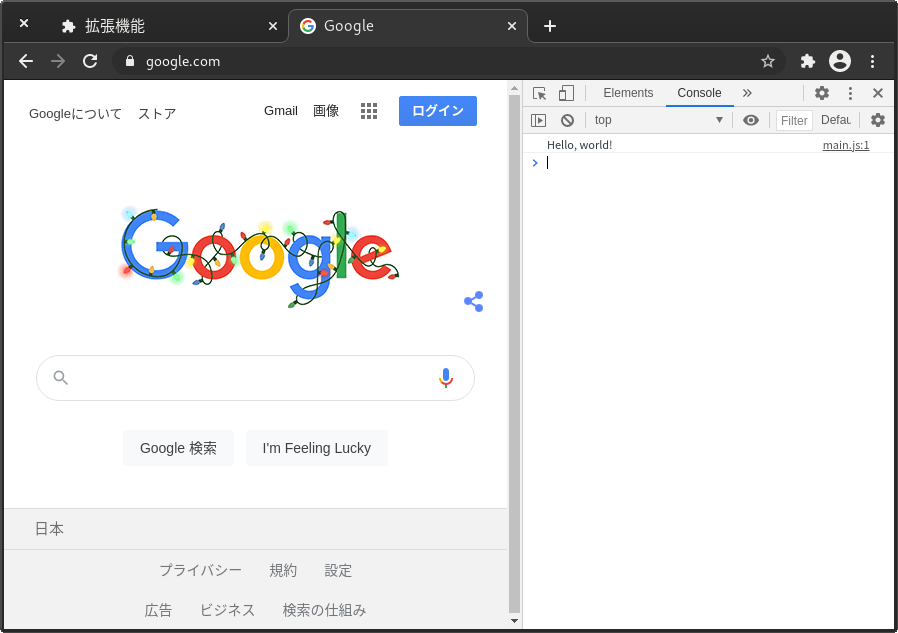Create a live expression with the eye icon

[x=751, y=119]
